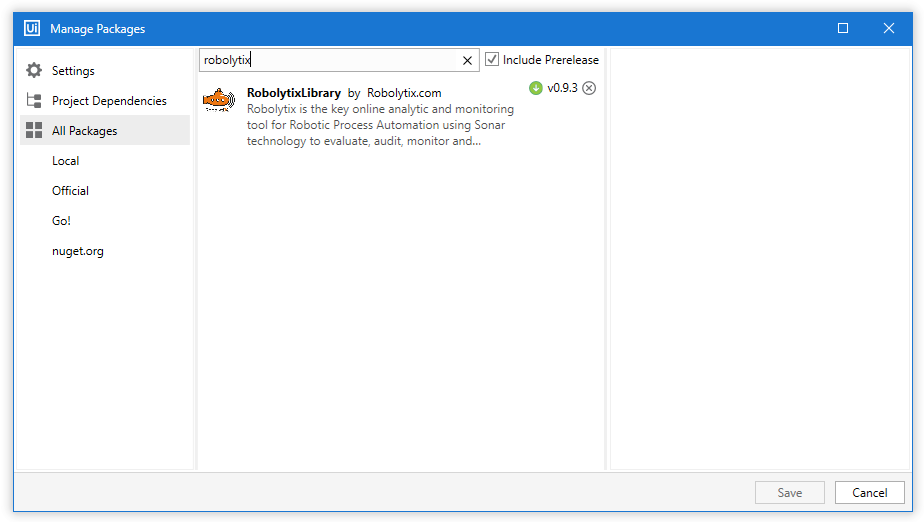This screenshot has height=522, width=924.
Task: Select the Go! package source
Action: click(61, 221)
